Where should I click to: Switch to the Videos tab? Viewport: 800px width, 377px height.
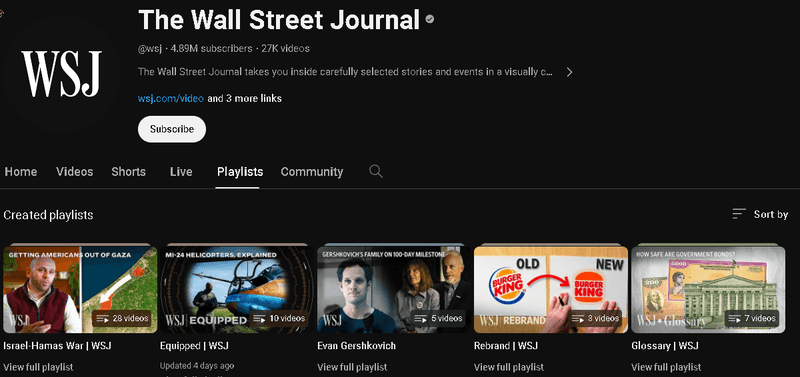[74, 172]
